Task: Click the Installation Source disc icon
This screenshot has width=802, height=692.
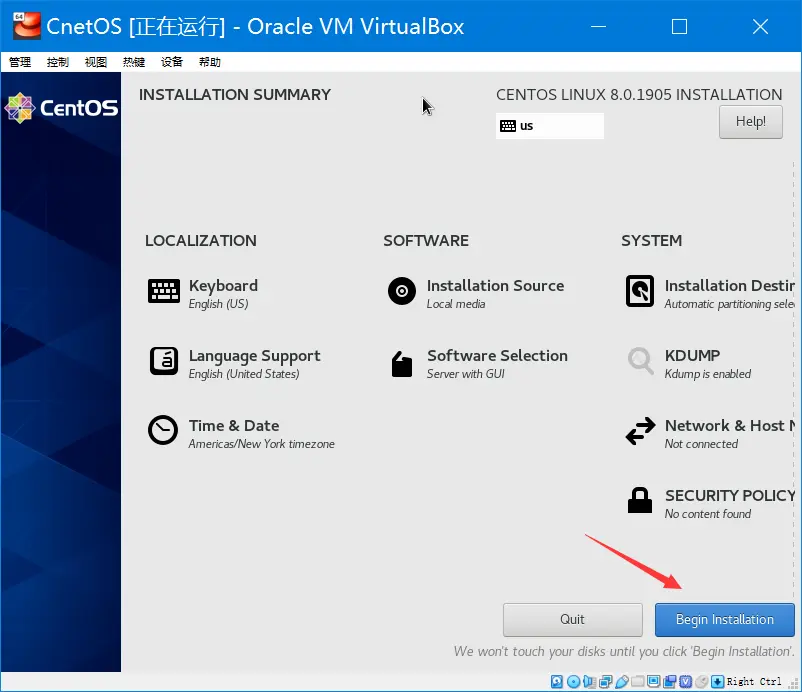Action: tap(402, 291)
